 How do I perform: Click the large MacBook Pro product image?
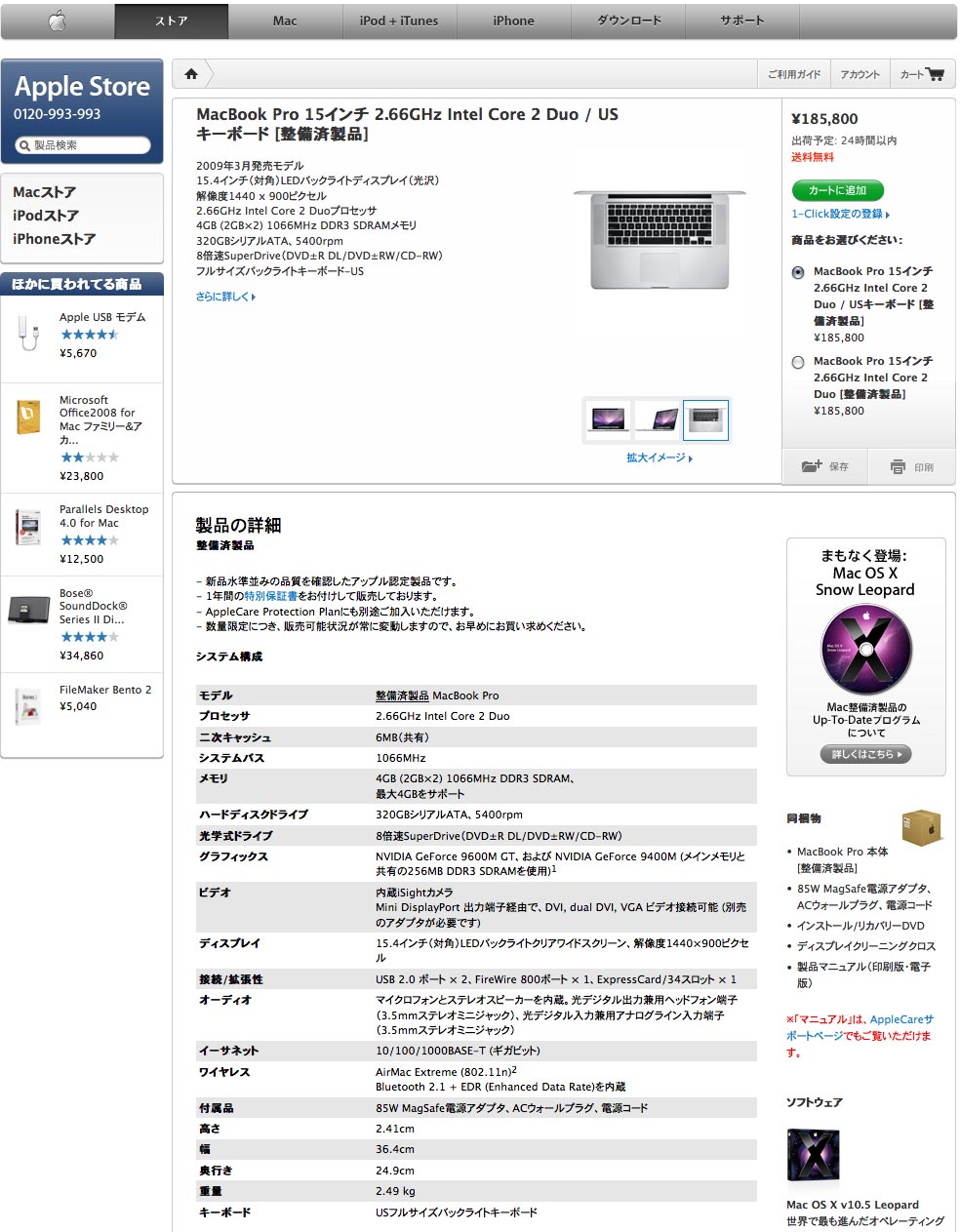[x=660, y=239]
